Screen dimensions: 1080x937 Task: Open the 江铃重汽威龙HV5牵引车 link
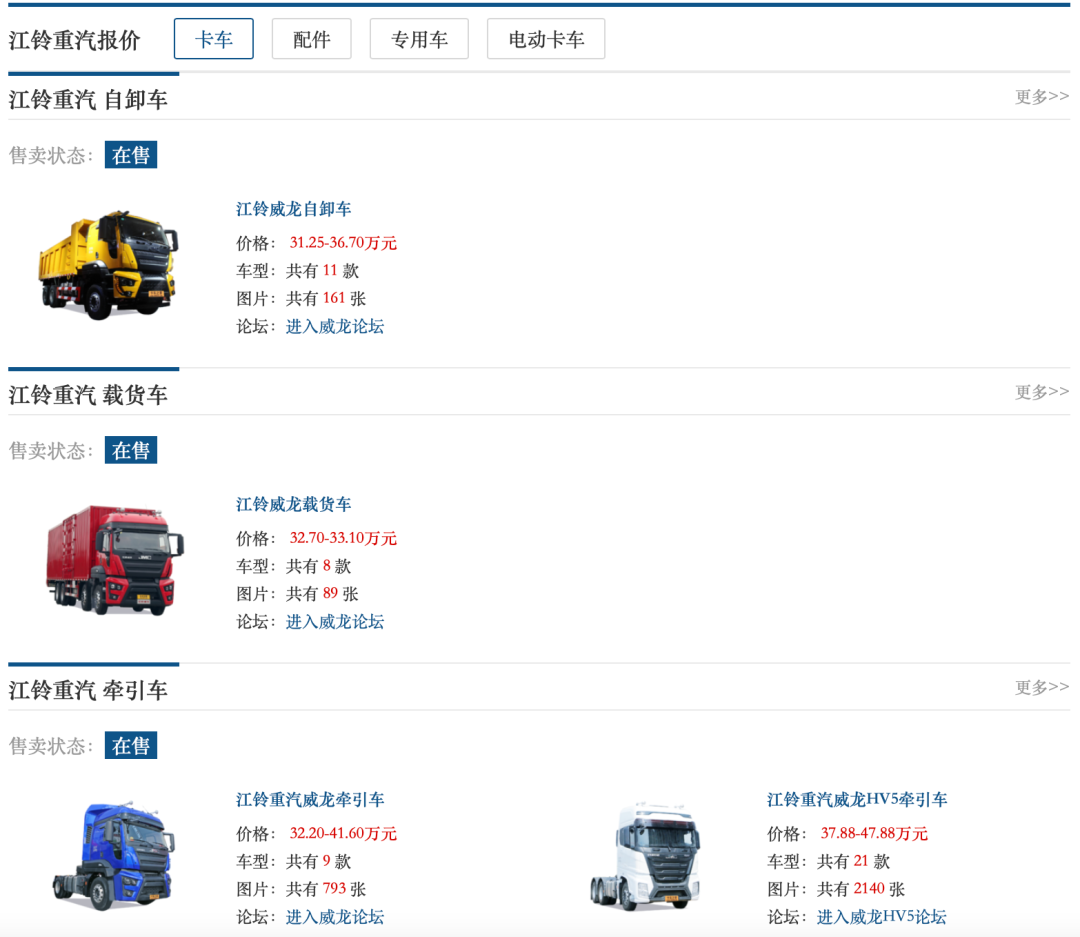857,800
